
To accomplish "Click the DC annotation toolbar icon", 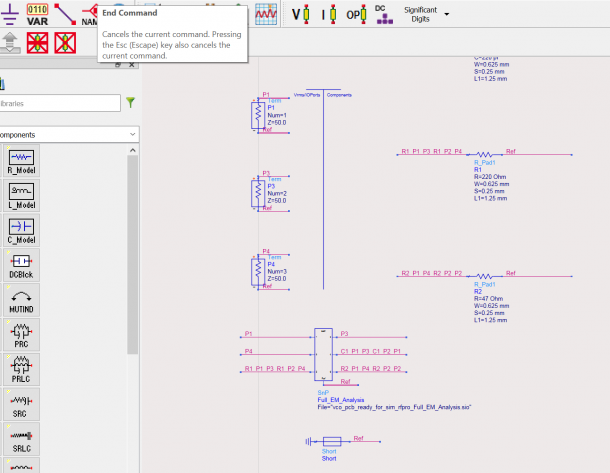I will click(380, 13).
